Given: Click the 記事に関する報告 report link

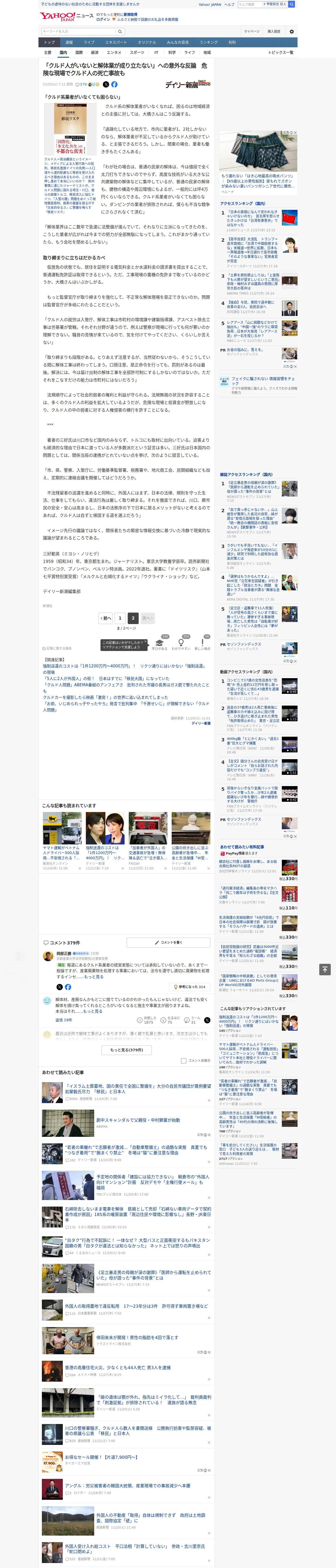Looking at the screenshot, I should 57,648.
